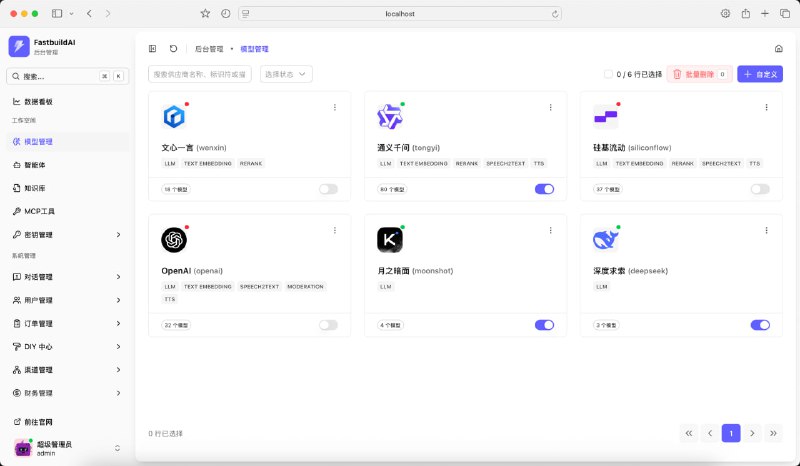Bookmark the page with the star icon
This screenshot has width=800, height=466.
tap(205, 14)
